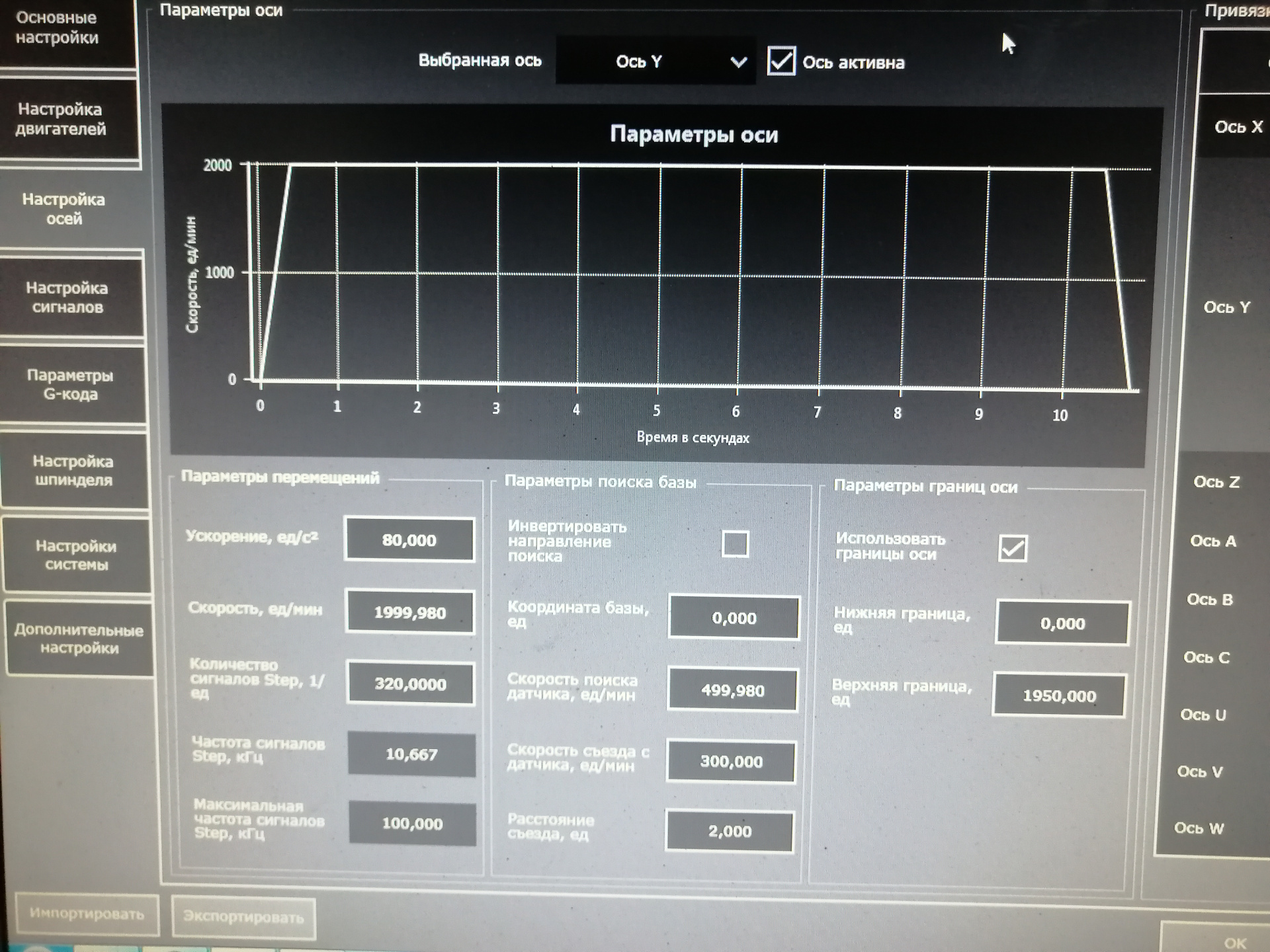This screenshot has height=952, width=1270.
Task: Click the Импортировать button
Action: 87,914
